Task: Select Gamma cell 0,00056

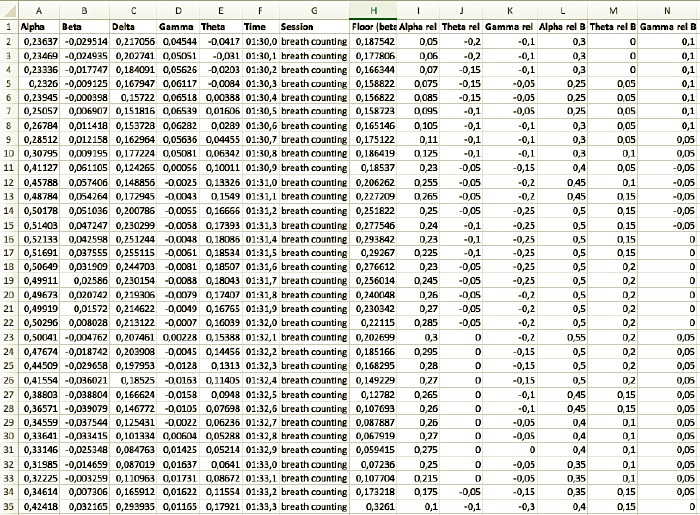Action: 178,168
